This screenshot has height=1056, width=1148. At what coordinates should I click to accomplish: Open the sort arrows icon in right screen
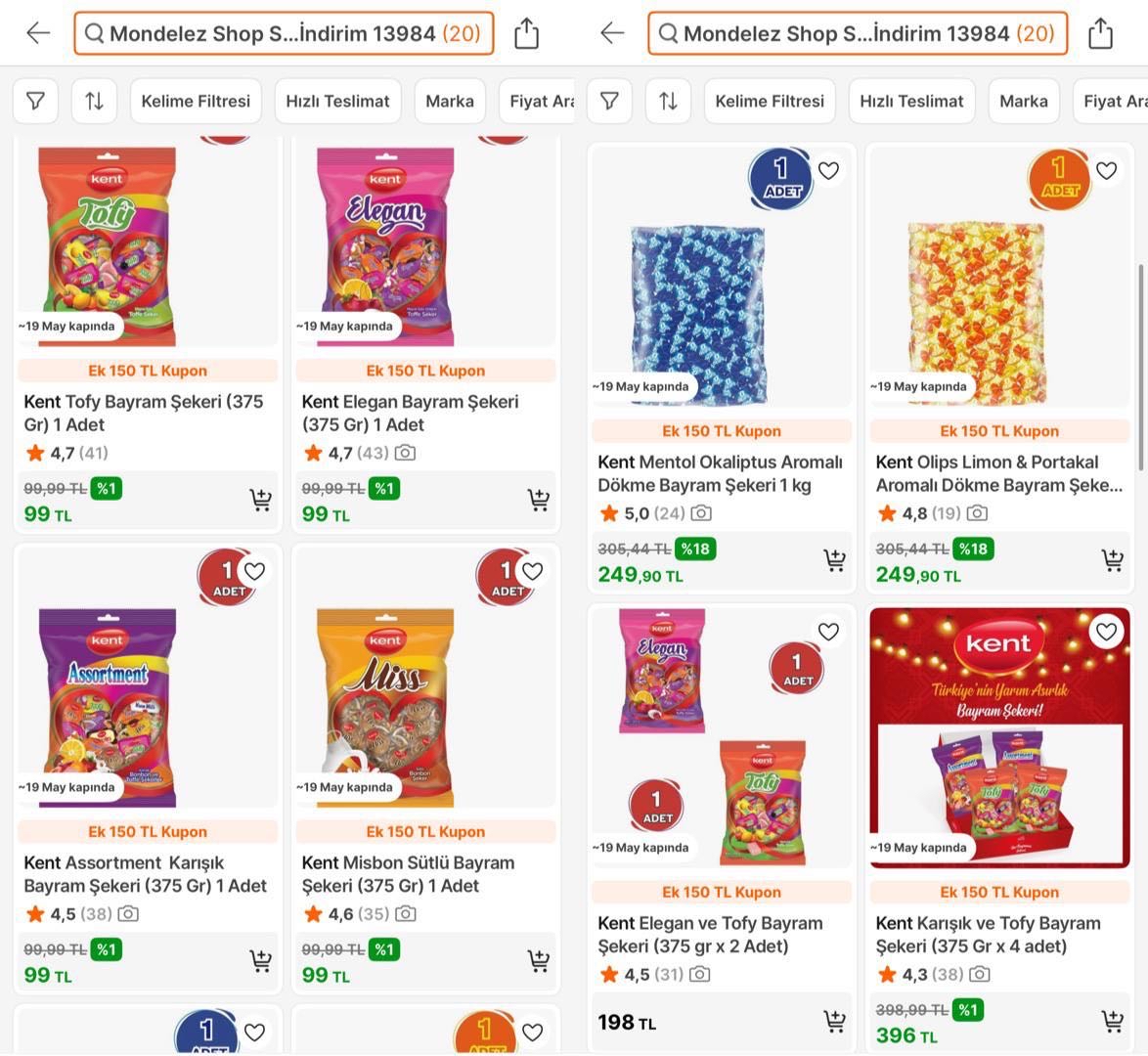pyautogui.click(x=668, y=101)
